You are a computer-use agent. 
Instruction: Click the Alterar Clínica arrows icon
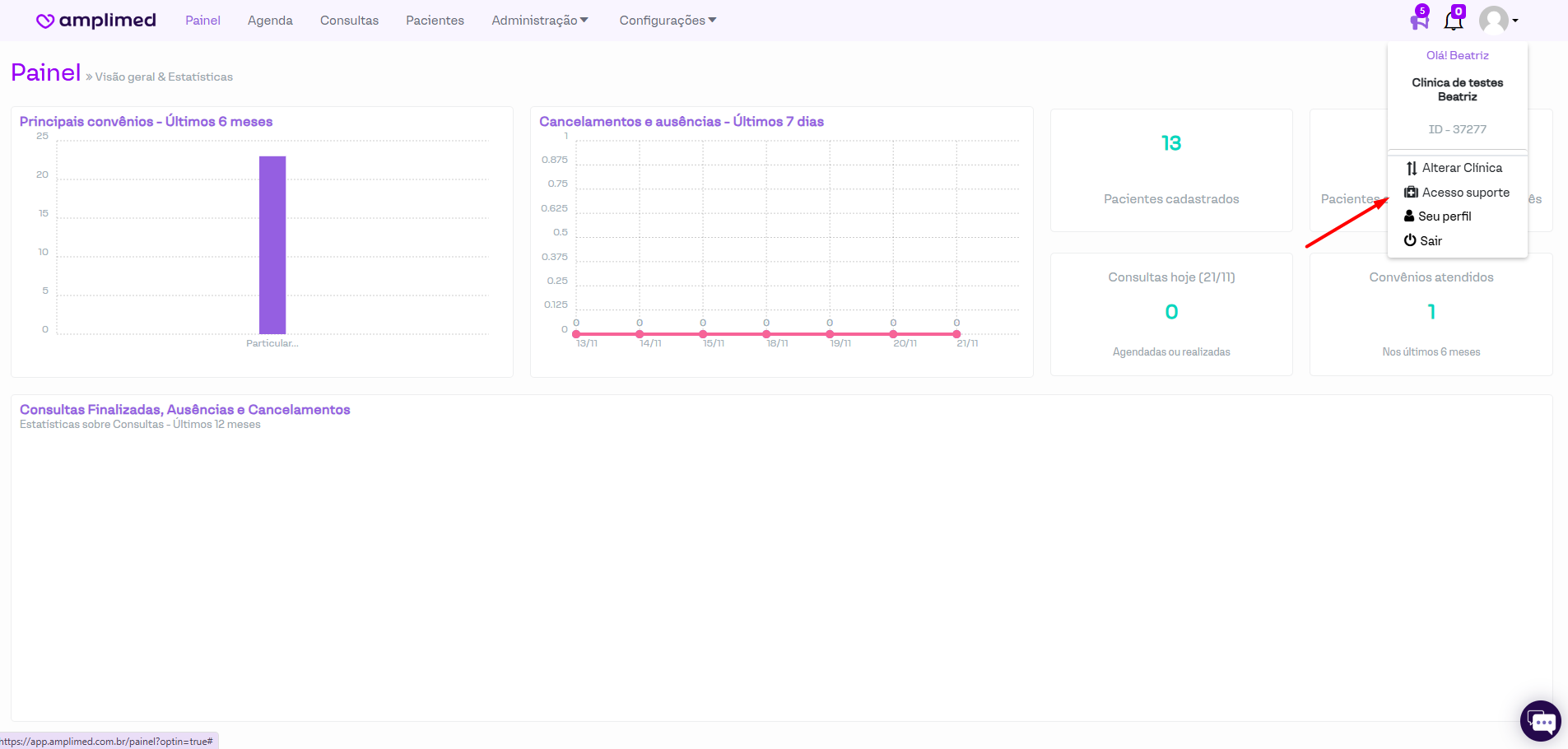click(x=1412, y=168)
